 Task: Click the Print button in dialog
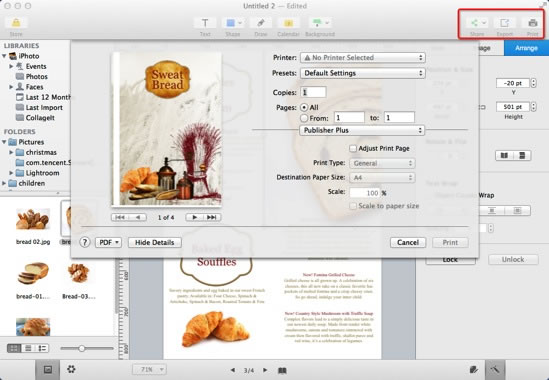point(450,242)
